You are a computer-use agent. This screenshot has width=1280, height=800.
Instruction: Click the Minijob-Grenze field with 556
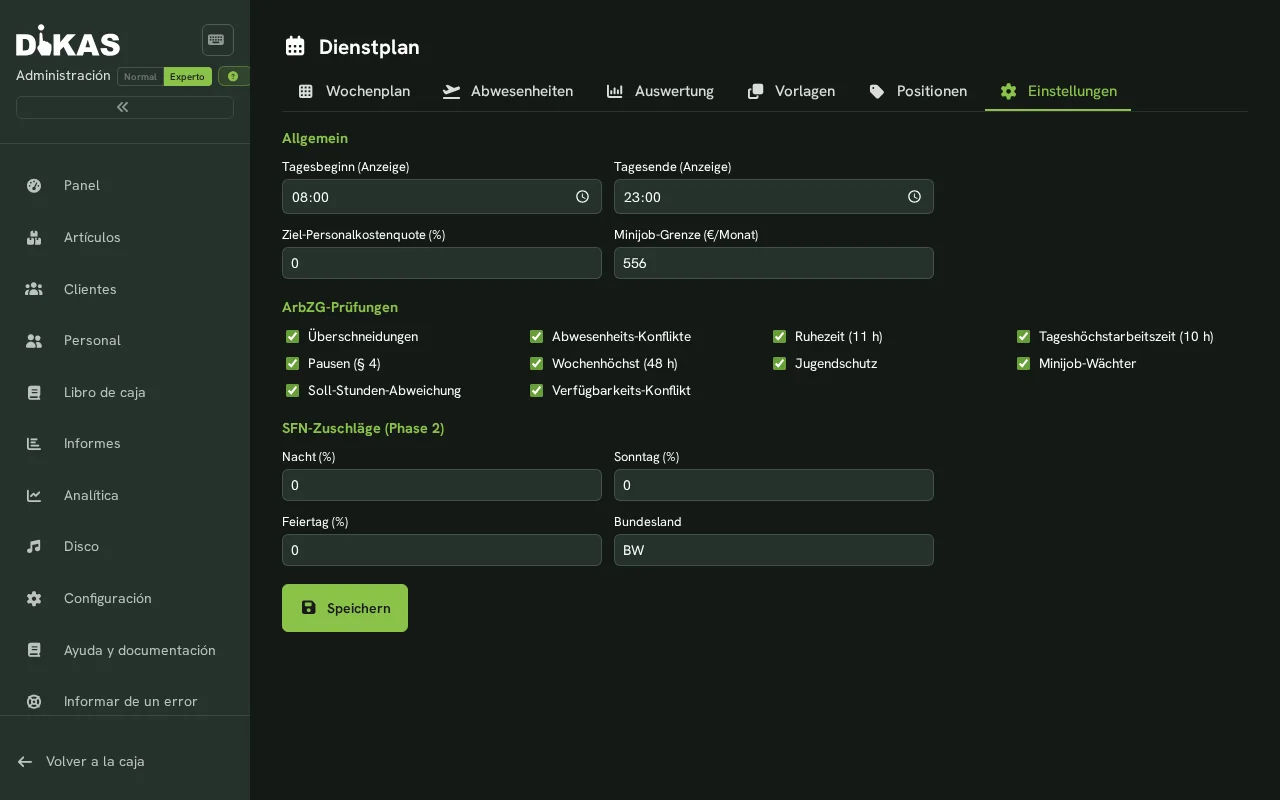coord(774,263)
